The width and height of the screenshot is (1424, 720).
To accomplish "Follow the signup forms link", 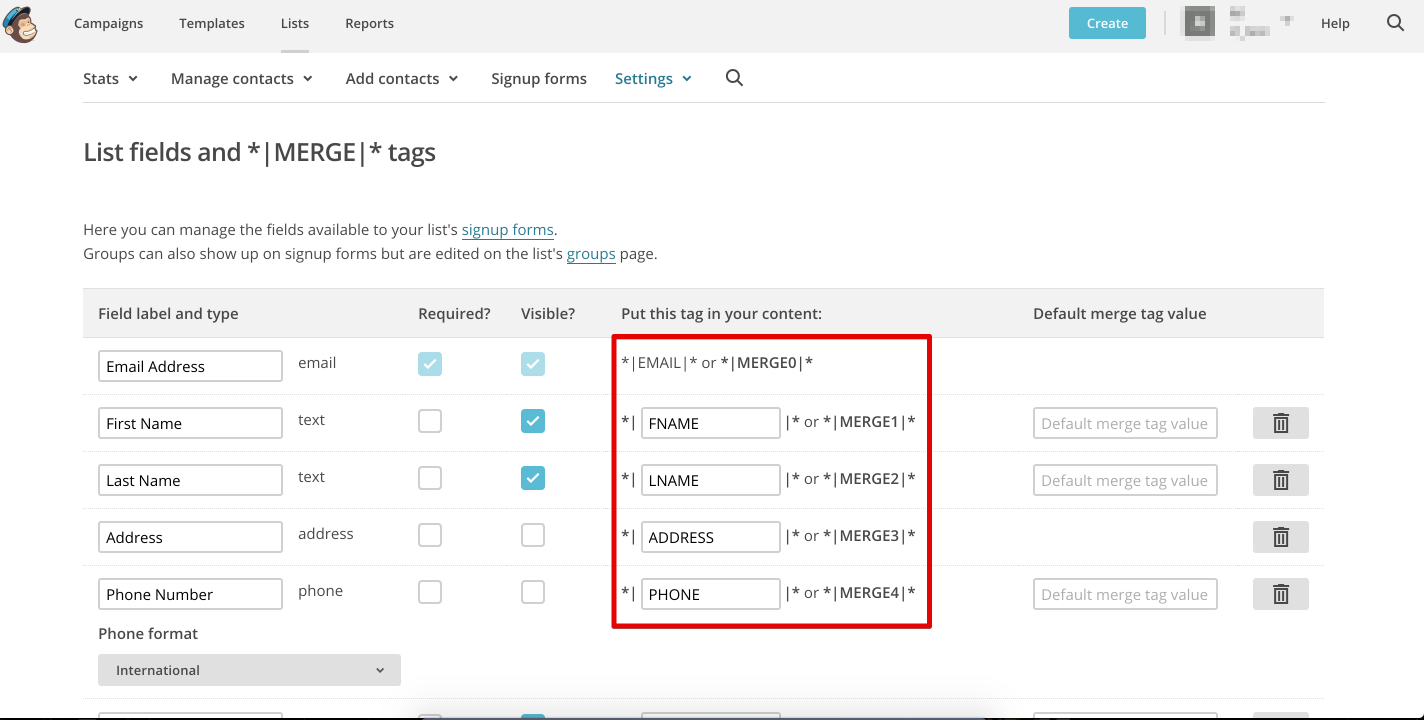I will tap(507, 230).
